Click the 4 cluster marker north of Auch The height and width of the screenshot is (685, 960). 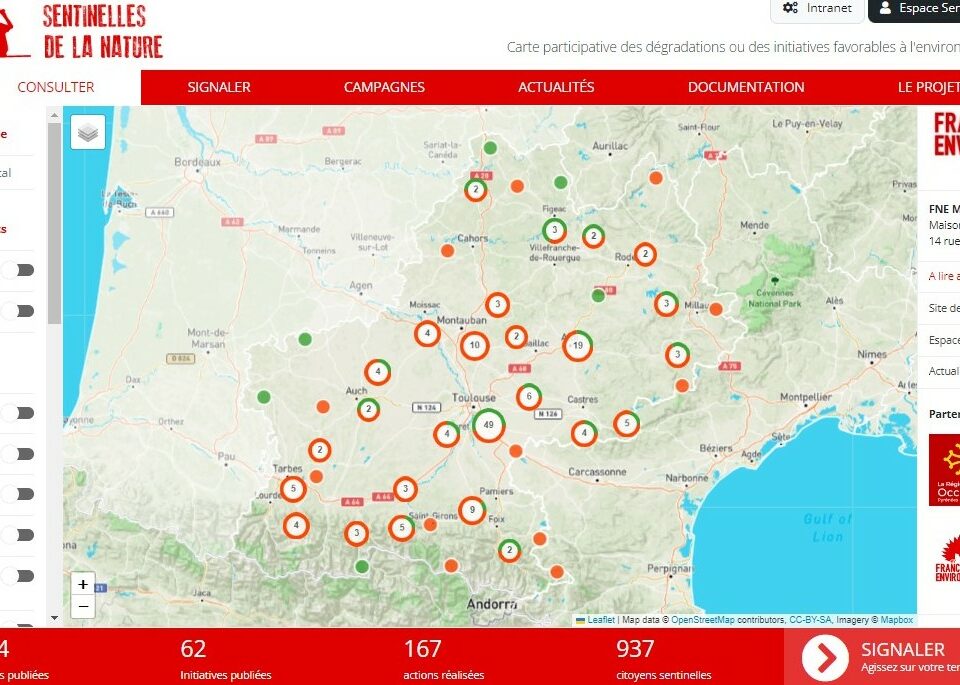coord(378,372)
